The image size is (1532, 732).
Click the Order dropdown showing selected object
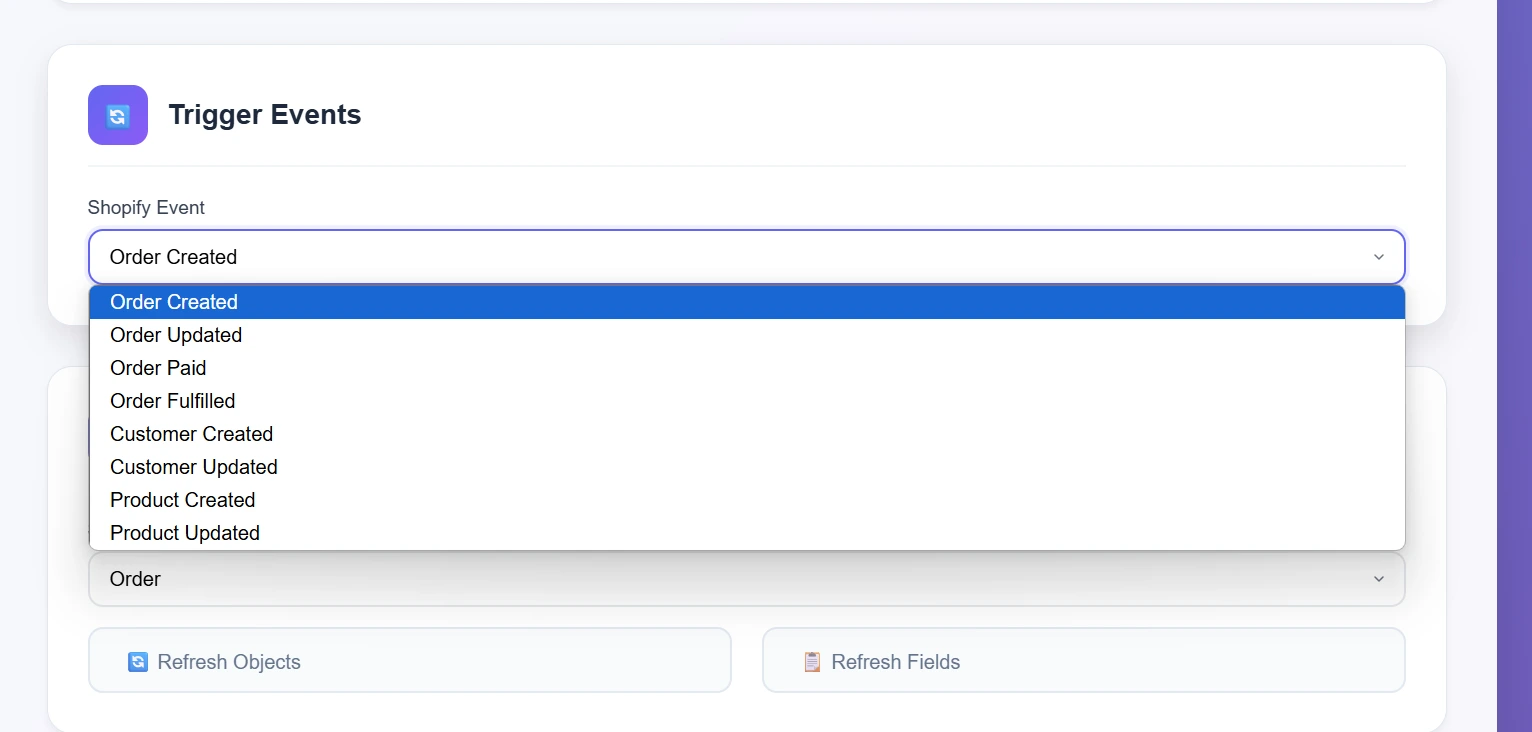coord(700,578)
